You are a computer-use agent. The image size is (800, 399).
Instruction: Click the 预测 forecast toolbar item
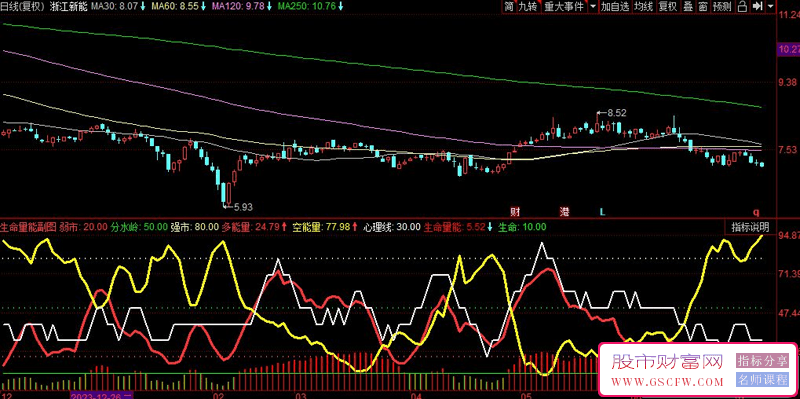tap(721, 7)
